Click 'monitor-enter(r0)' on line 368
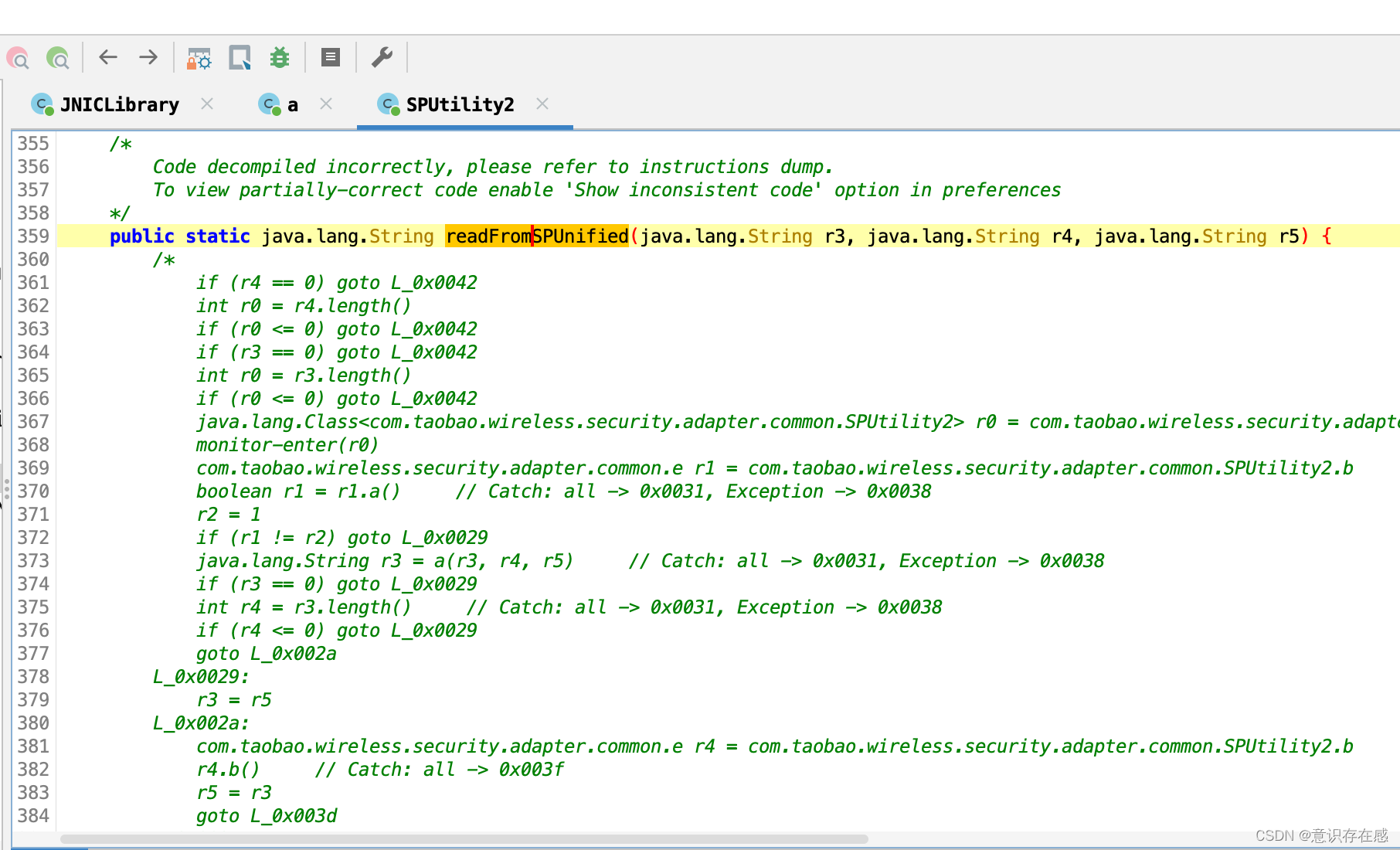1400x850 pixels. pyautogui.click(x=287, y=445)
